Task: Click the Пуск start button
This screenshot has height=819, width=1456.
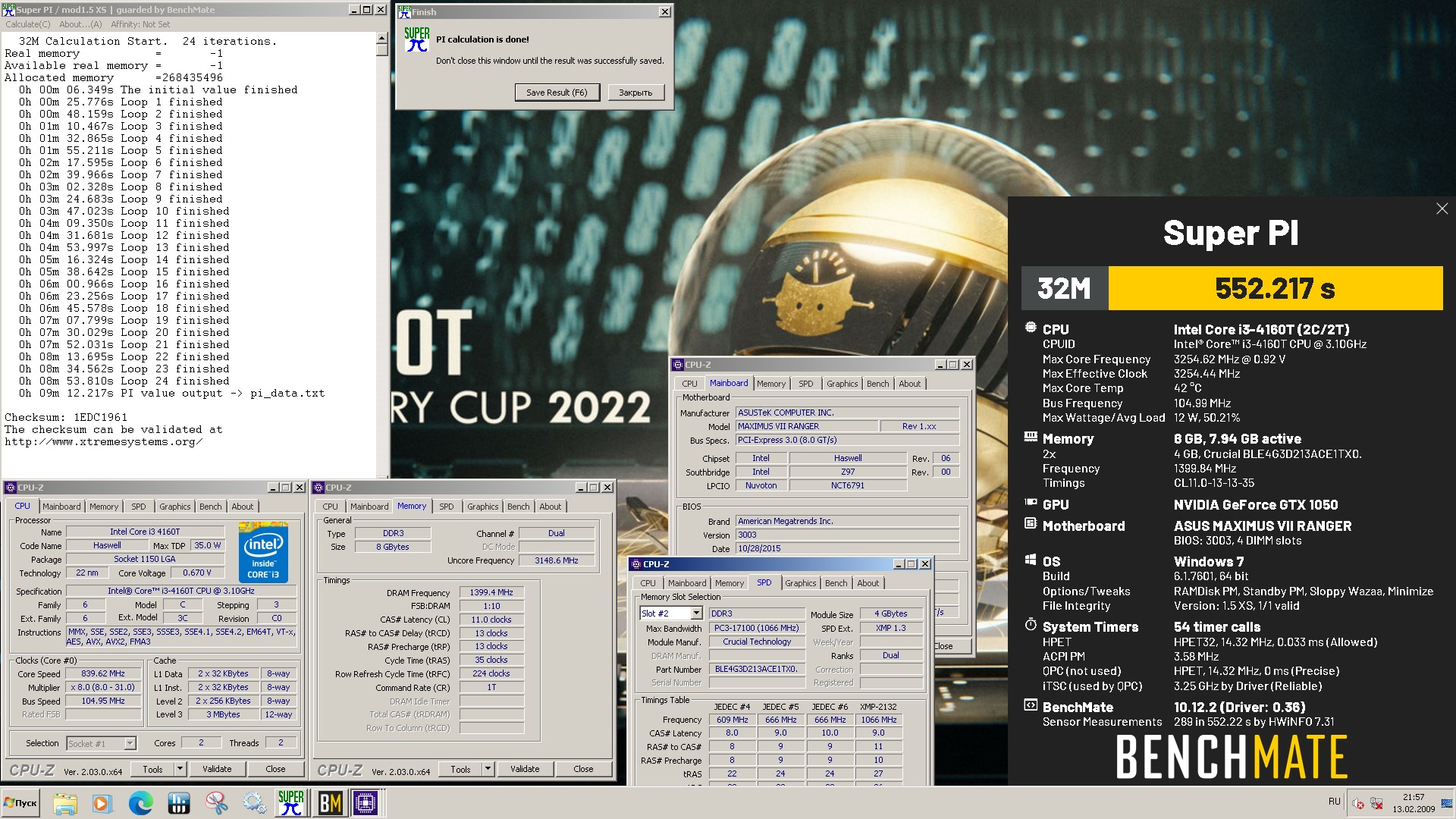Action: (21, 803)
